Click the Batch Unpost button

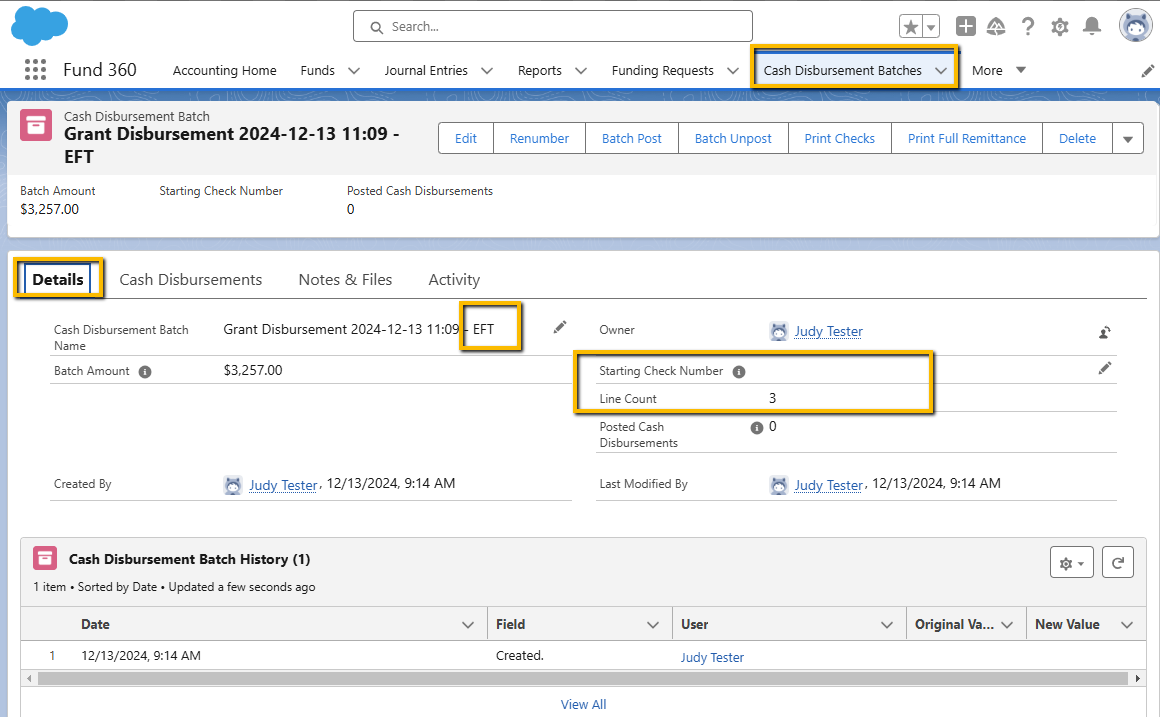pyautogui.click(x=733, y=138)
